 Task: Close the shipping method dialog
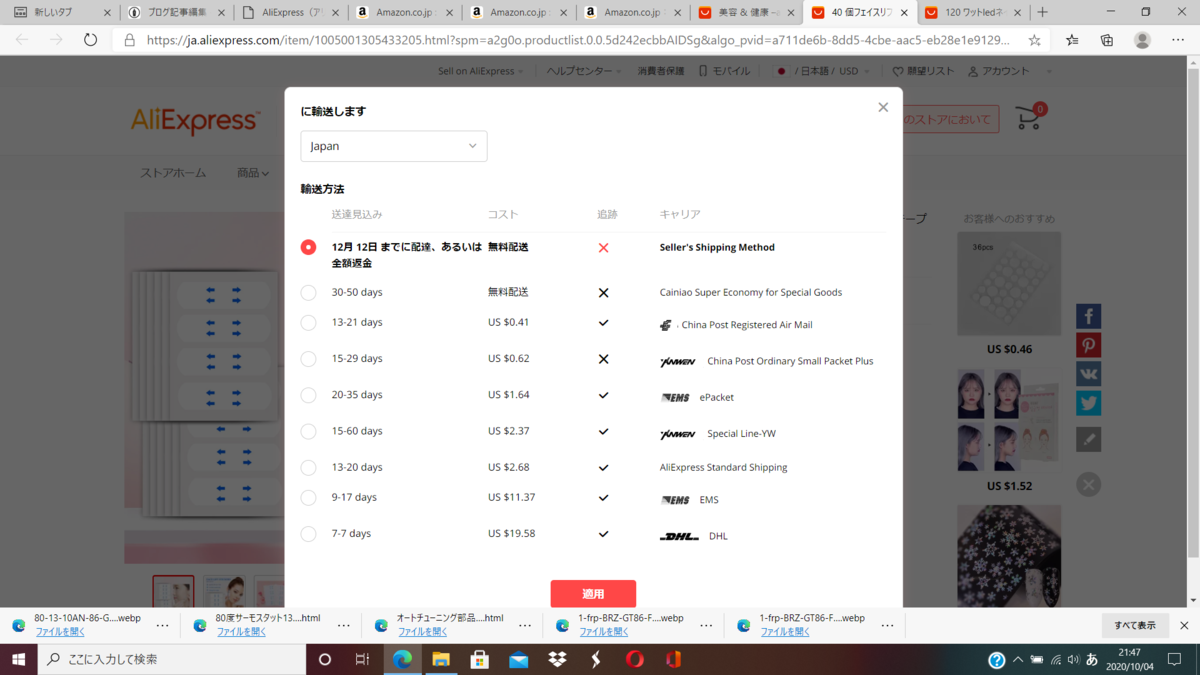coord(883,107)
